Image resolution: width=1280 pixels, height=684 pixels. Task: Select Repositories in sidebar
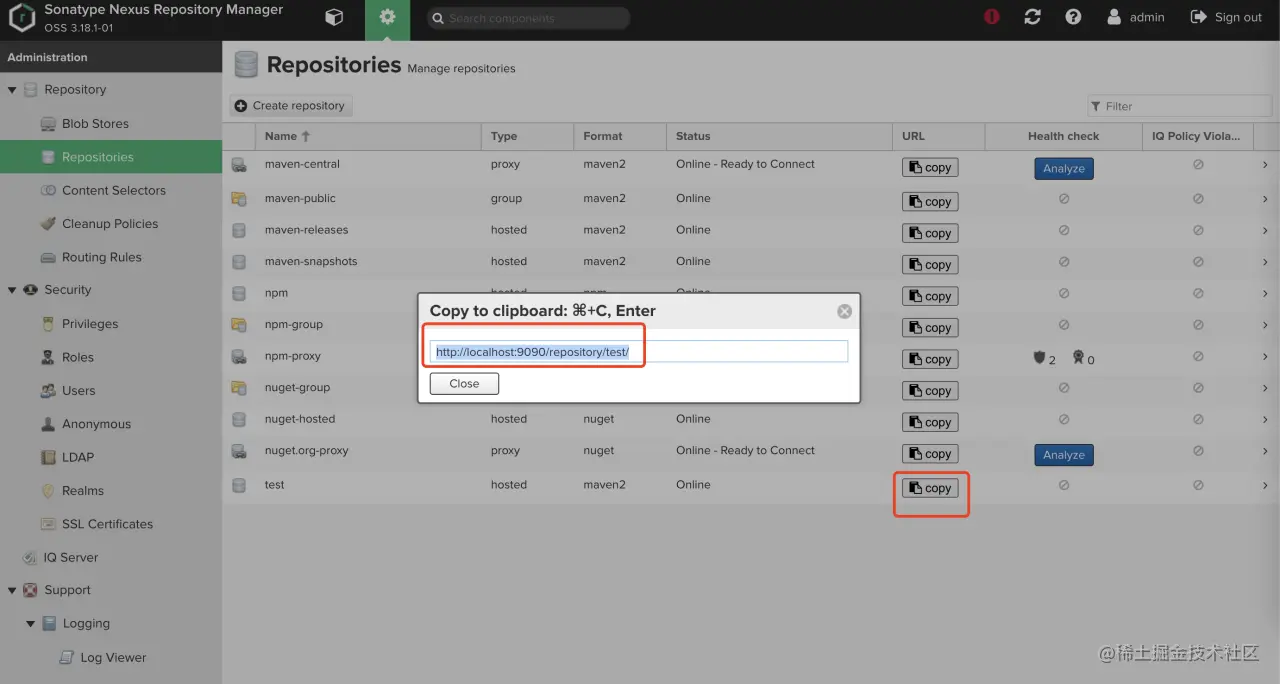coord(97,157)
